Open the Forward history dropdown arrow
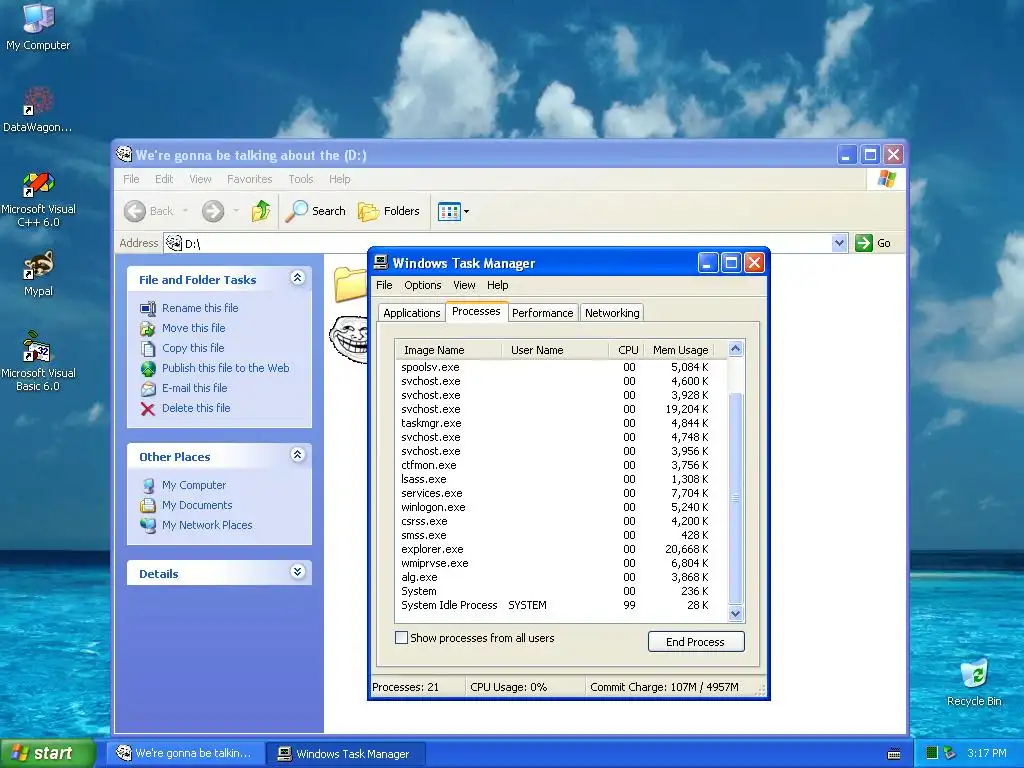The width and height of the screenshot is (1024, 768). 236,211
